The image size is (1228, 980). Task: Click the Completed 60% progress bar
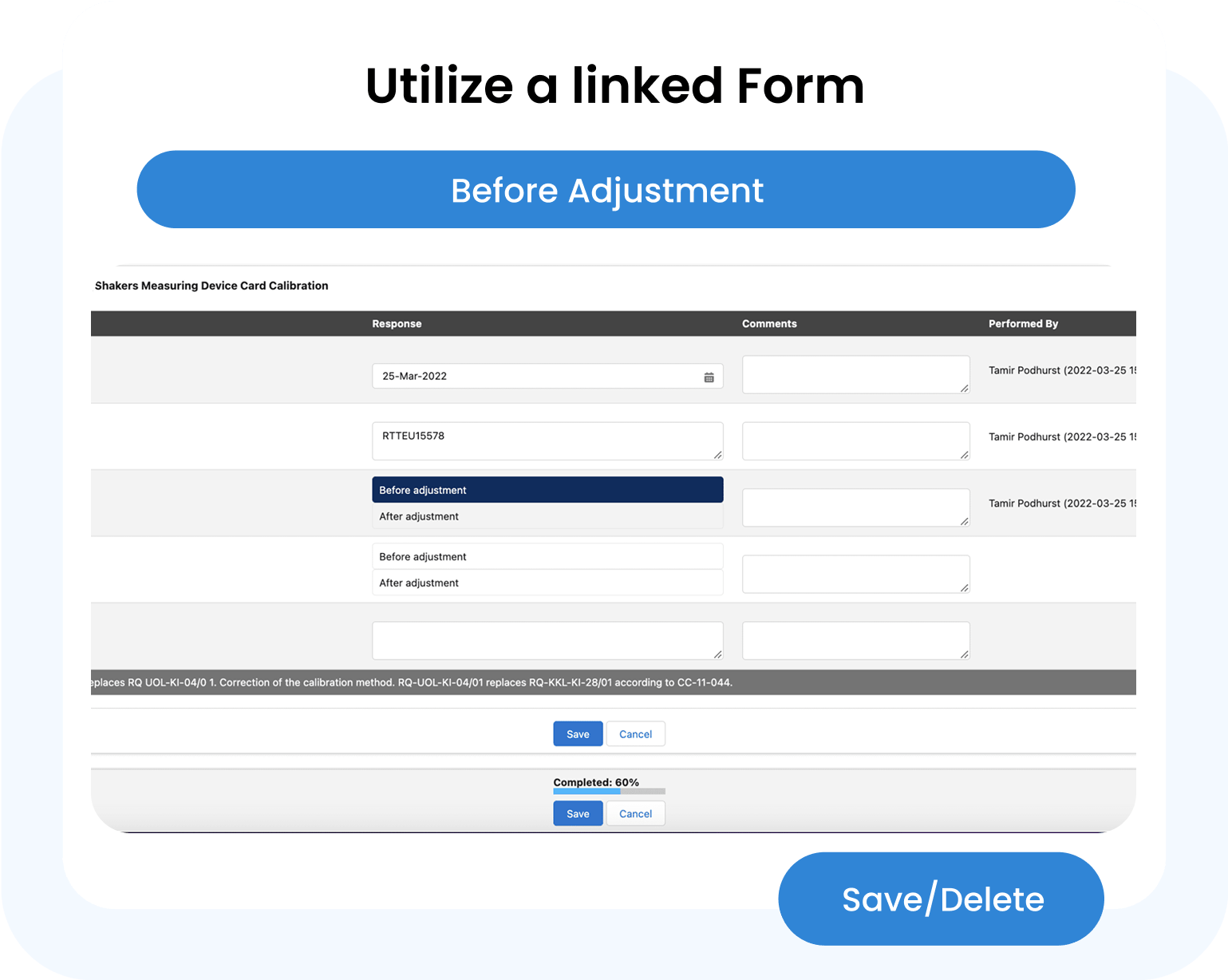tap(609, 792)
